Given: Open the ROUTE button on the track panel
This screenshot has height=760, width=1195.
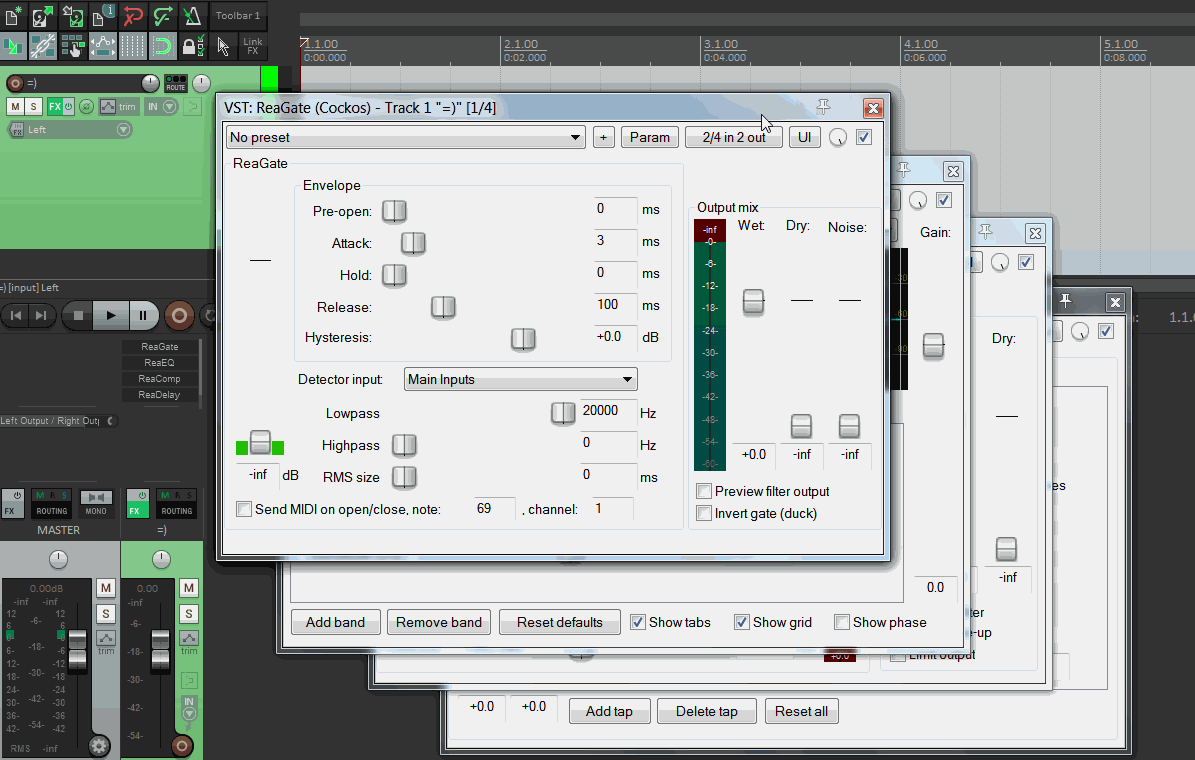Looking at the screenshot, I should [175, 83].
